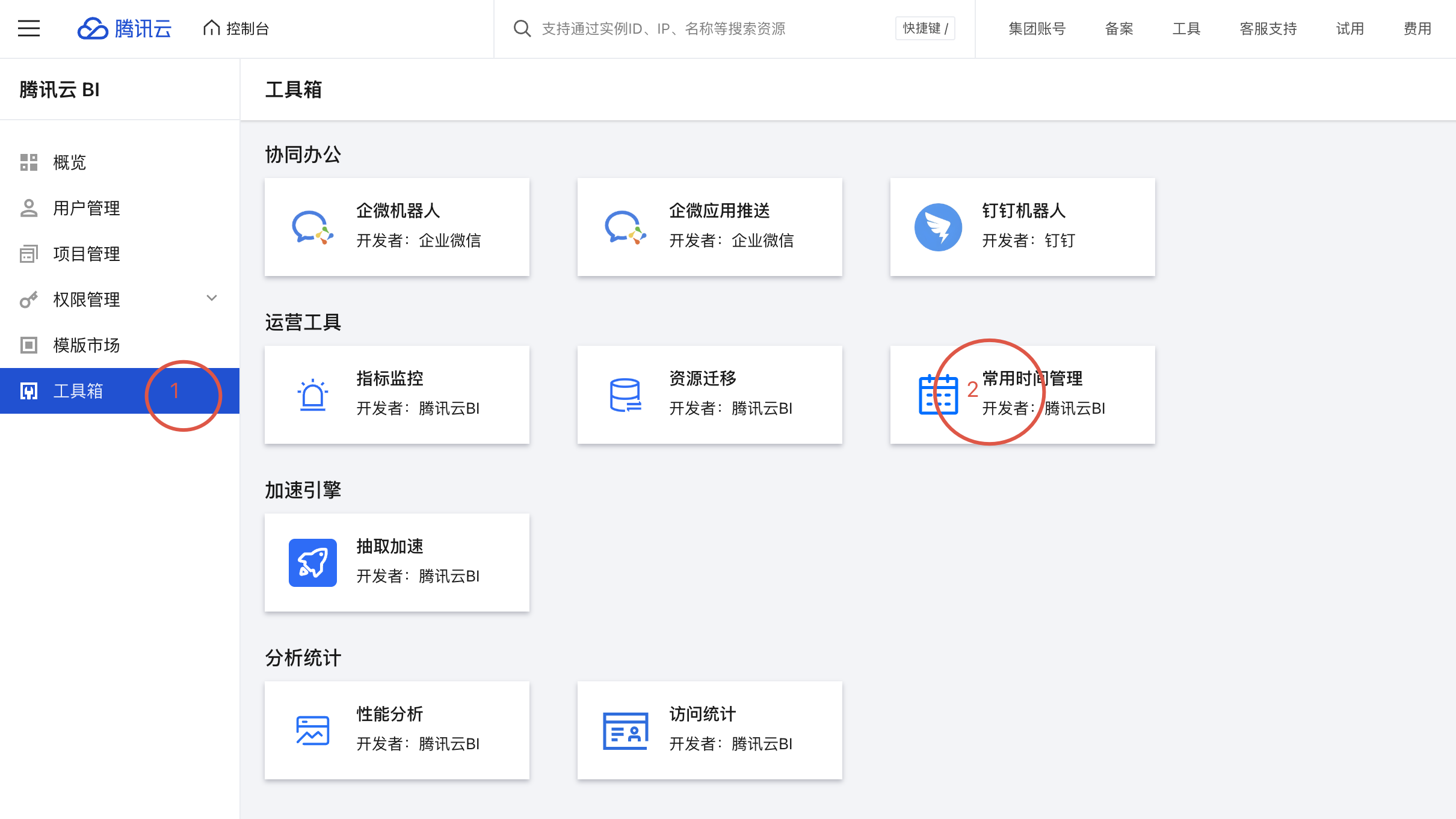Click the resource migration database icon
Screen dimensions: 1456x819
click(625, 395)
